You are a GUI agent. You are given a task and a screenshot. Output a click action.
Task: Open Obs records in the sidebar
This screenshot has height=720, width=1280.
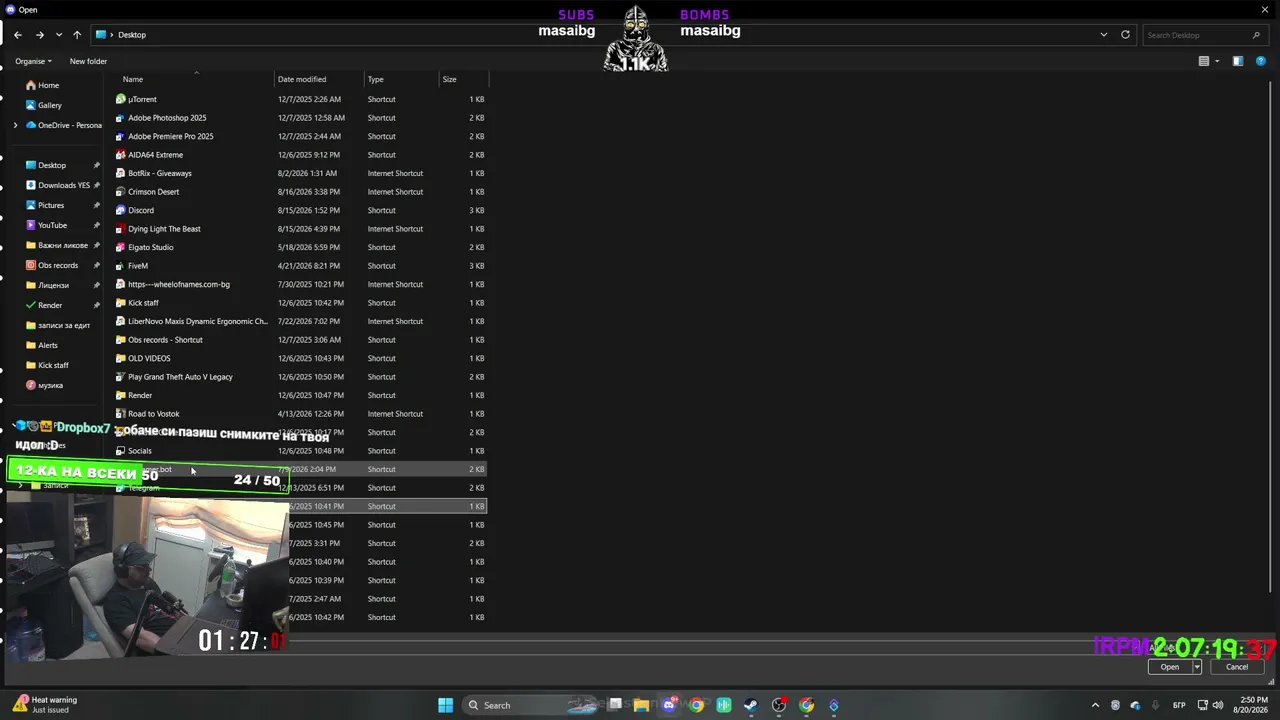(58, 265)
